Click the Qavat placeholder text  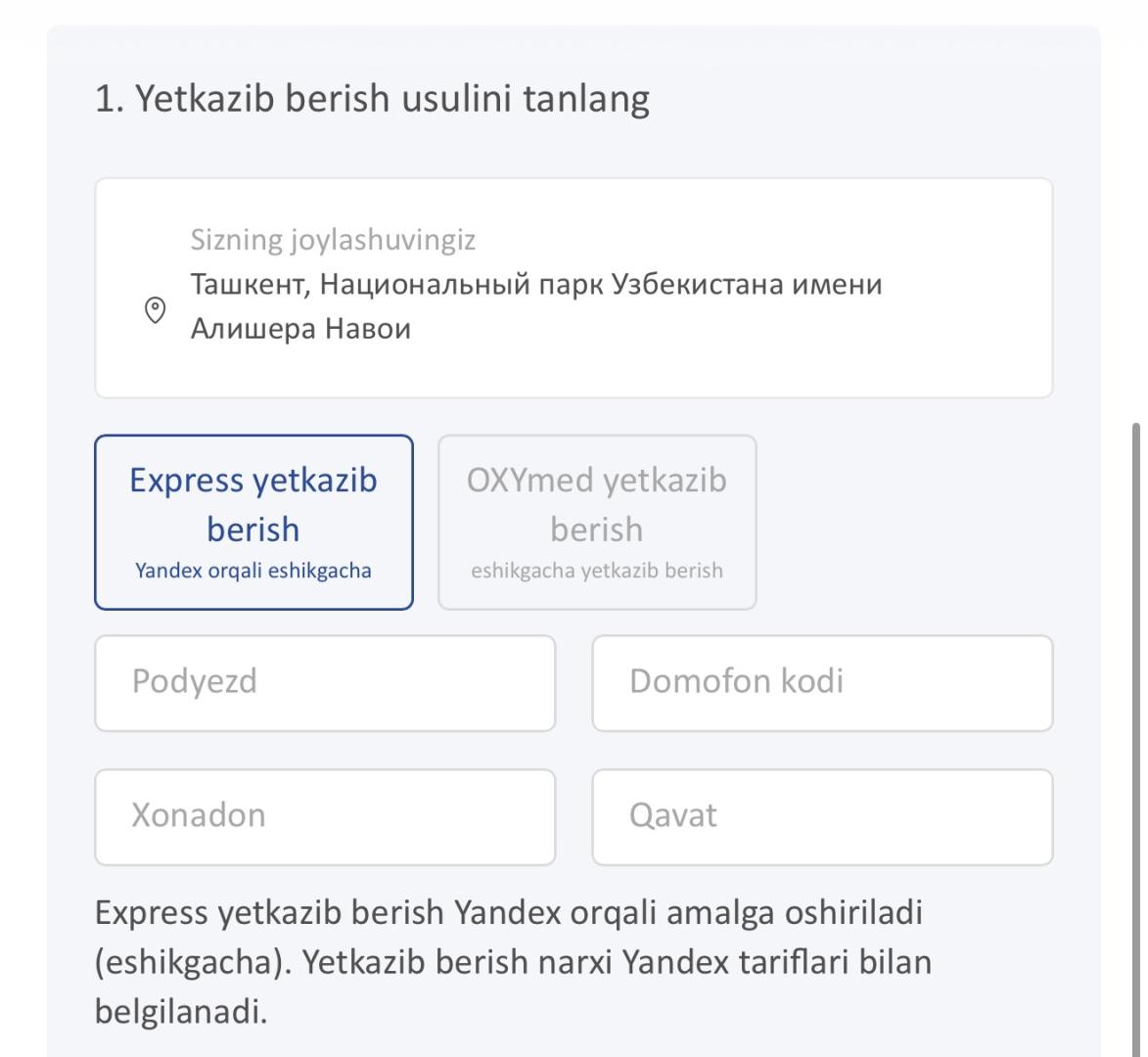tap(673, 816)
